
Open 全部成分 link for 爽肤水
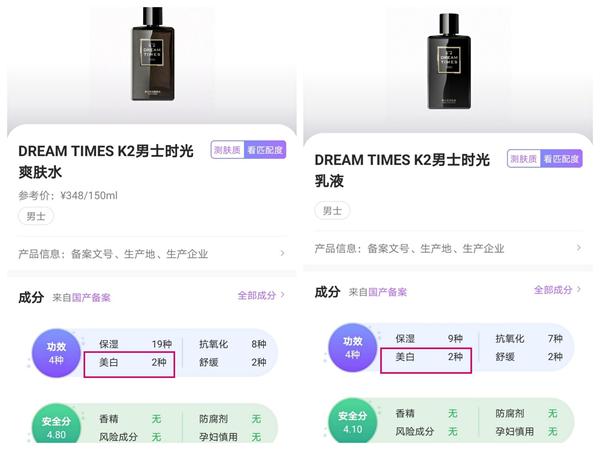(261, 295)
